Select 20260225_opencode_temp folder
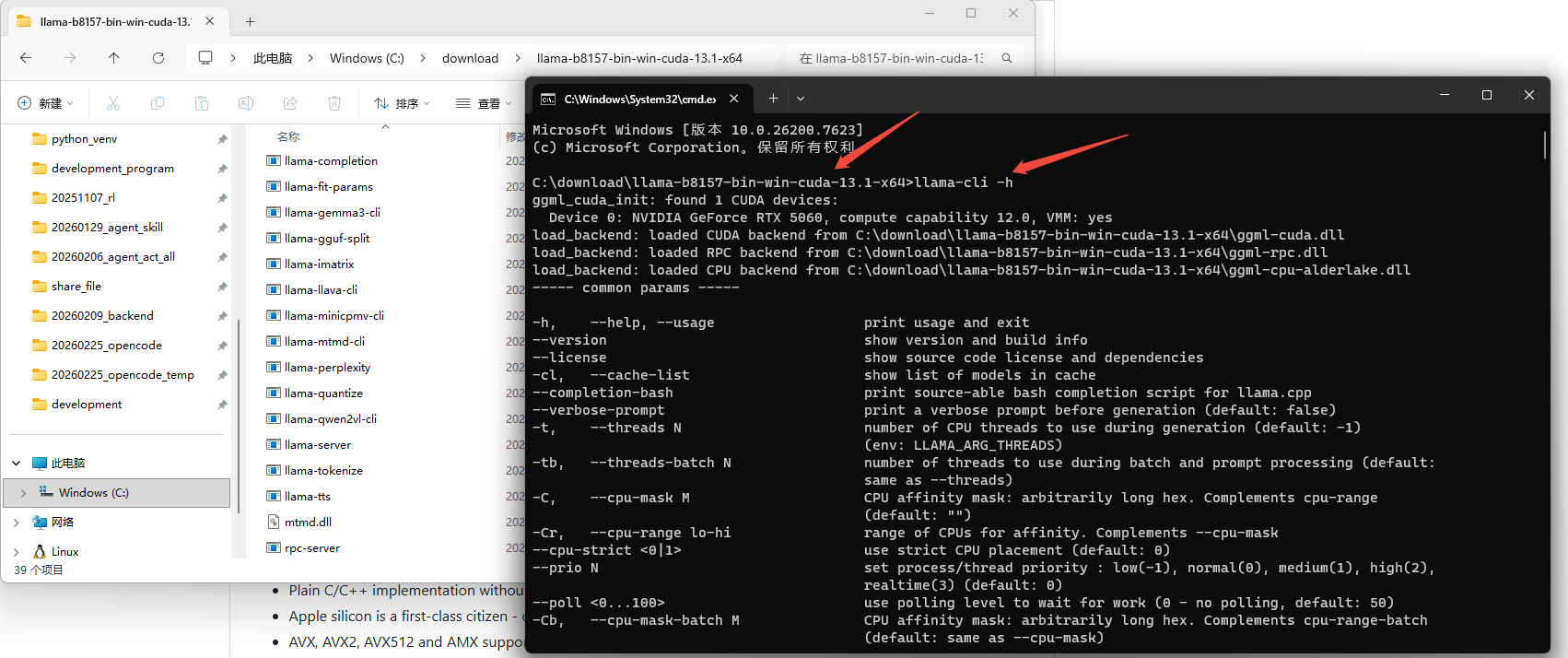The height and width of the screenshot is (658, 1568). [x=123, y=375]
